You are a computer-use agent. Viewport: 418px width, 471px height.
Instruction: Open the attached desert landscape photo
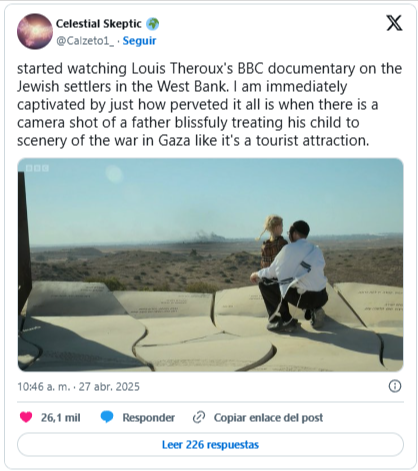click(x=210, y=265)
